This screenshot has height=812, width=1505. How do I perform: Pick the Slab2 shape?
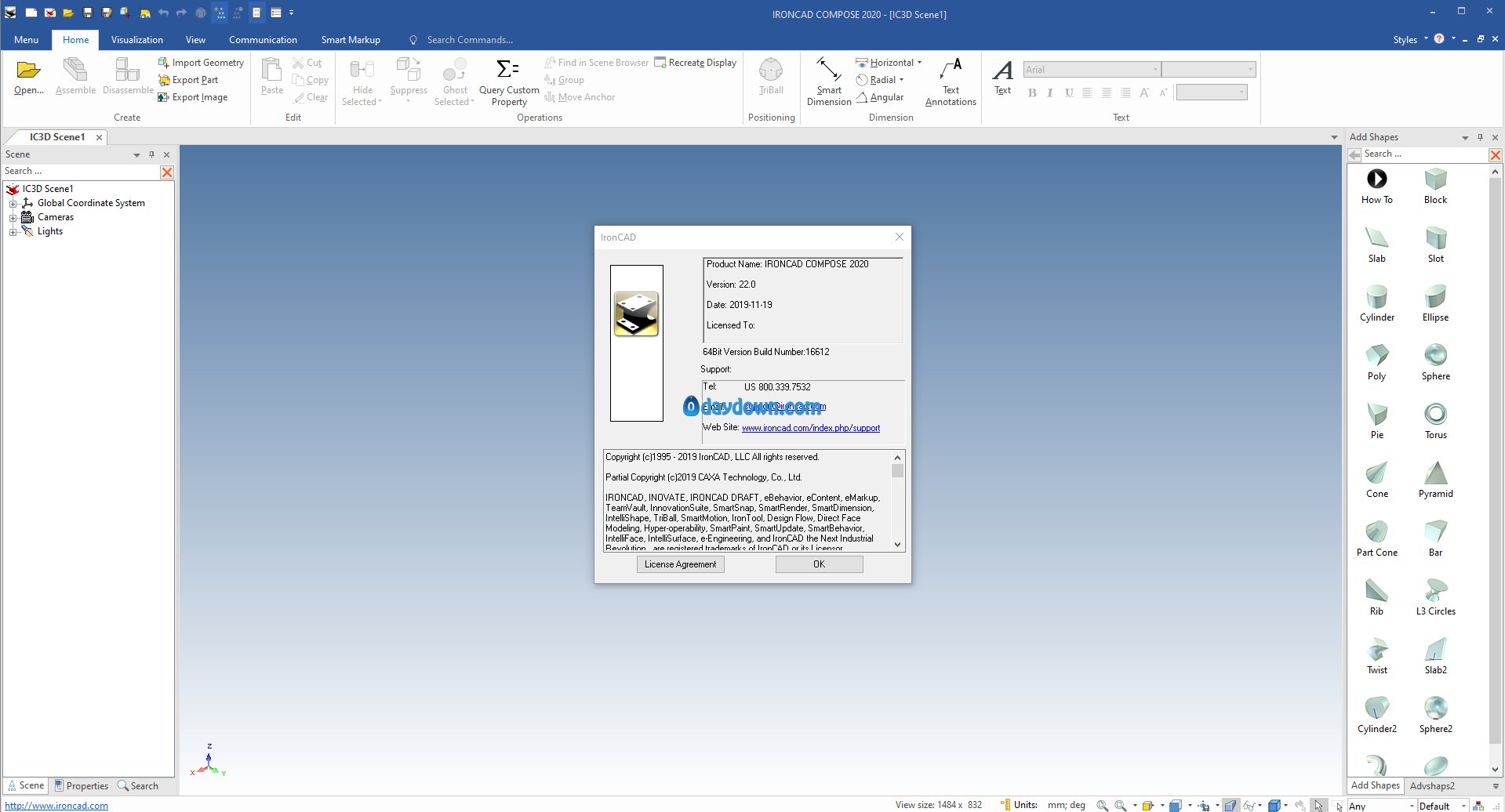click(1435, 656)
